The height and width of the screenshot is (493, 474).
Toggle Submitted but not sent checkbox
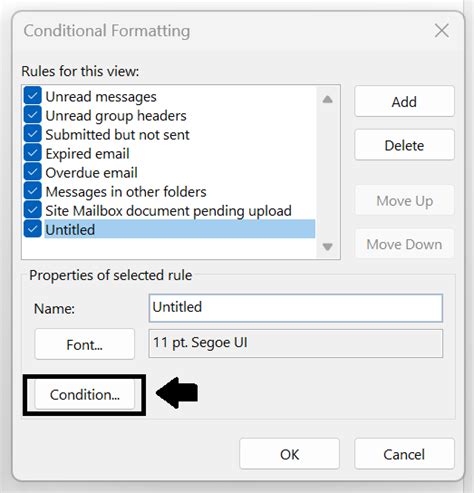[33, 134]
